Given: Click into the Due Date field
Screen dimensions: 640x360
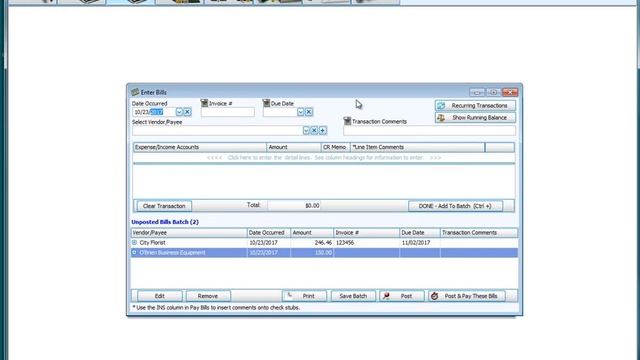Looking at the screenshot, I should 280,112.
